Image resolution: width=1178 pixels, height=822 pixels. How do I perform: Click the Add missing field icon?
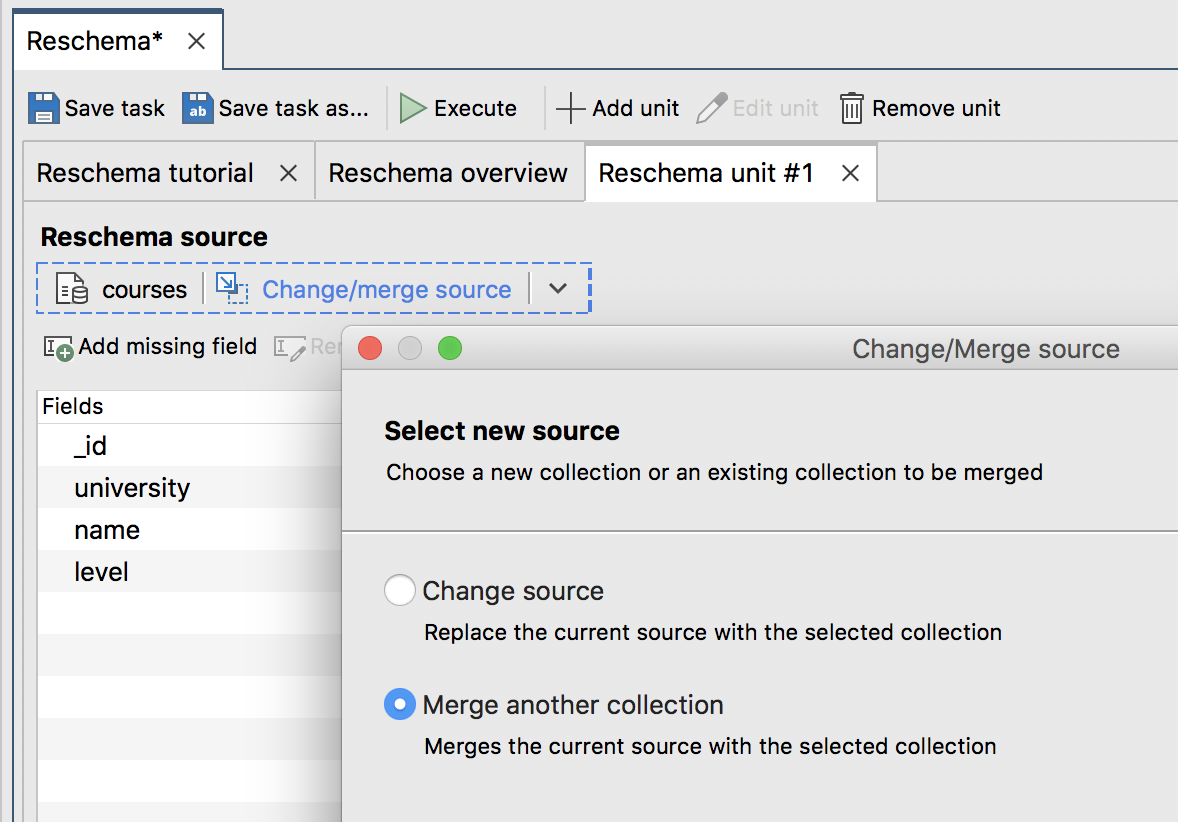58,346
